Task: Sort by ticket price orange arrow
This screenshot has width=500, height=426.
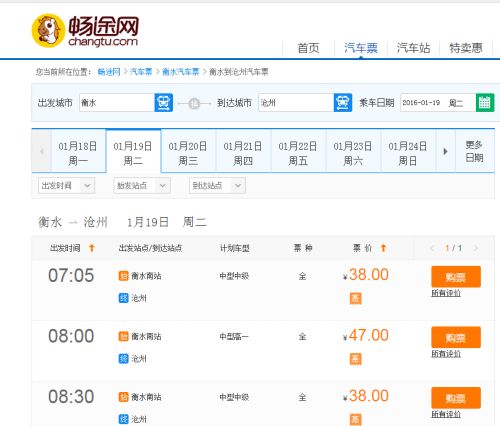Action: tap(383, 248)
